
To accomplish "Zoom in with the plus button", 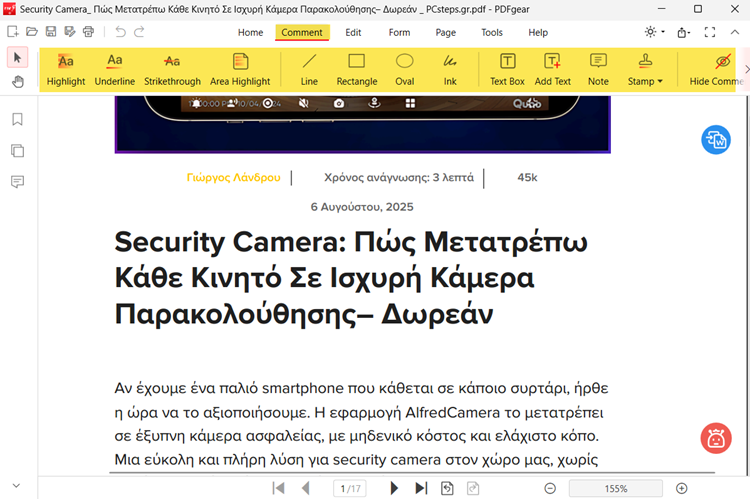I will 682,488.
